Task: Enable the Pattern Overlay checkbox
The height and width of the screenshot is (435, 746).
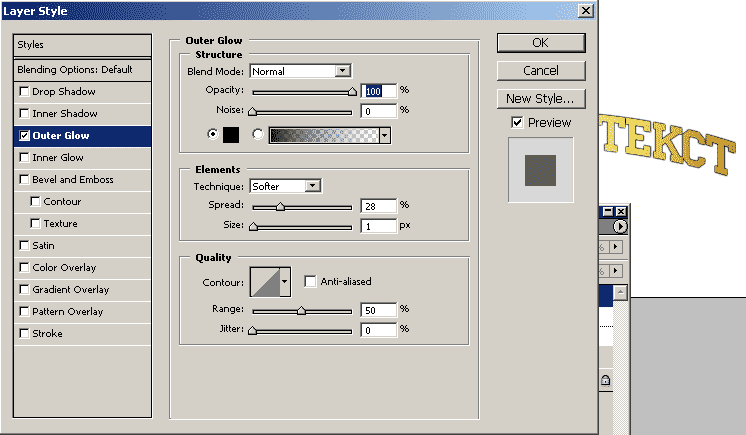Action: (x=24, y=311)
